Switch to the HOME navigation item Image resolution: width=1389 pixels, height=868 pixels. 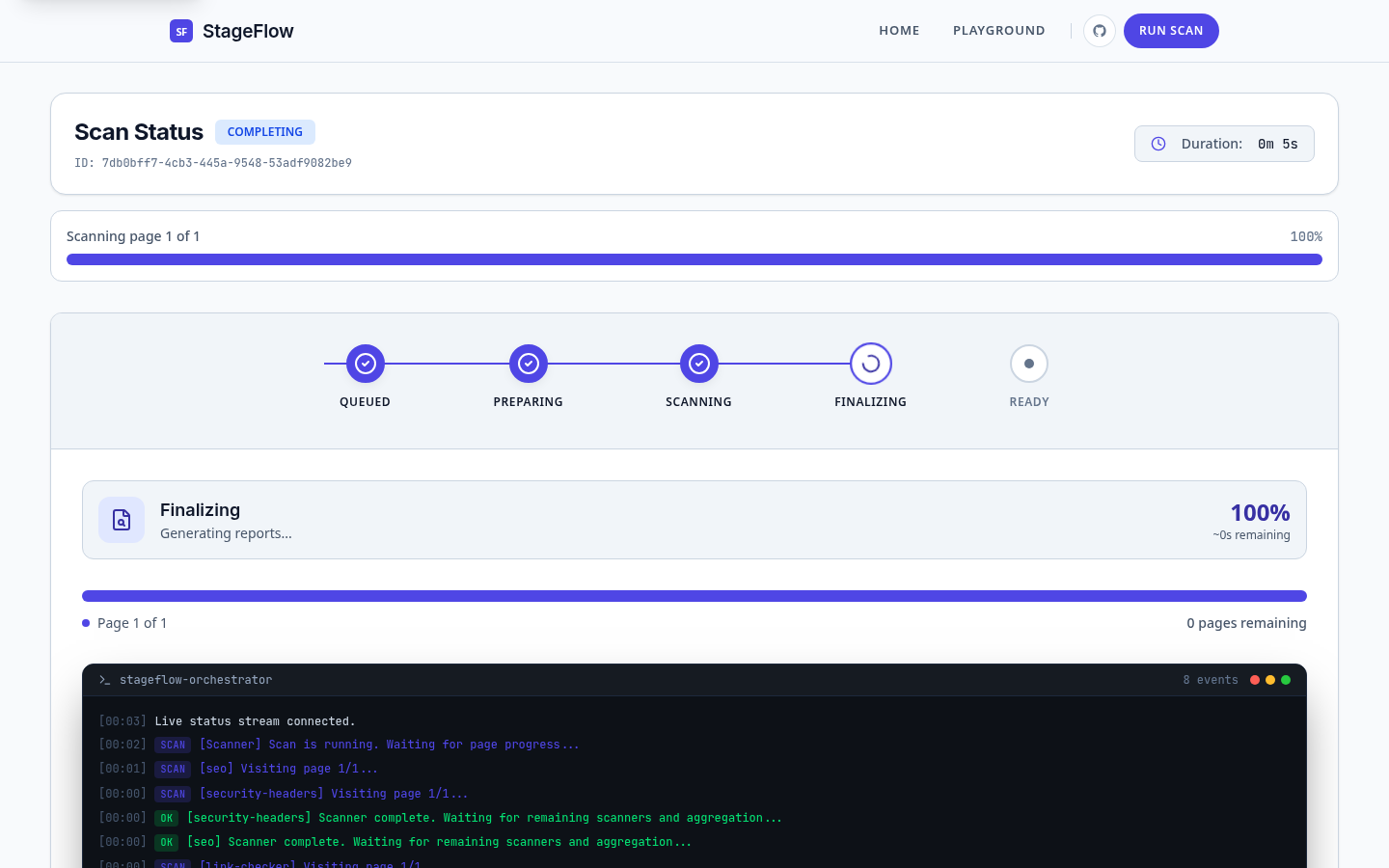pyautogui.click(x=899, y=30)
